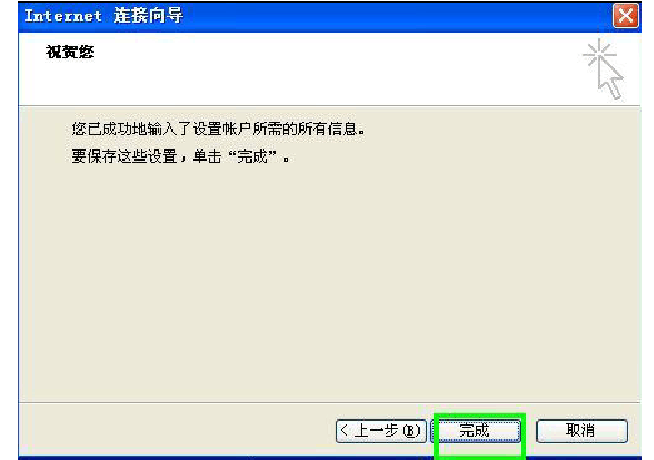Click the quoted word “完成” in instructions
The image size is (654, 460).
pyautogui.click(x=253, y=156)
